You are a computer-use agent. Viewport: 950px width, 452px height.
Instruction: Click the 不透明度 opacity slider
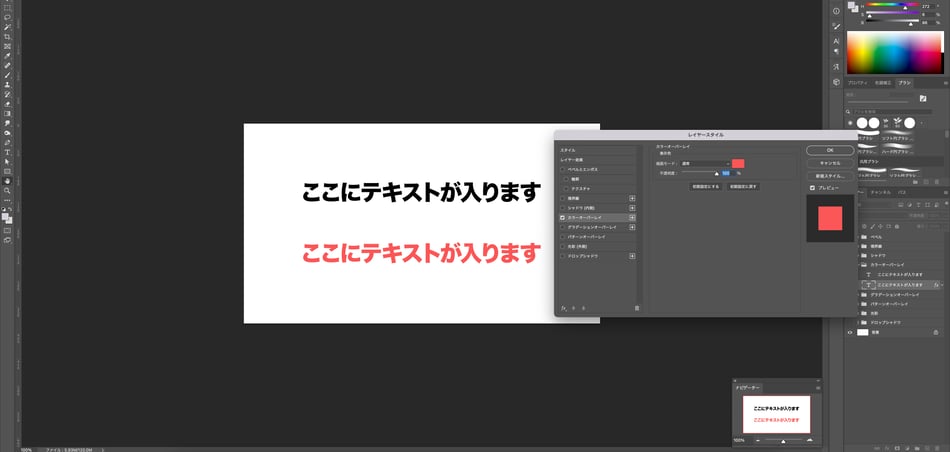click(699, 174)
